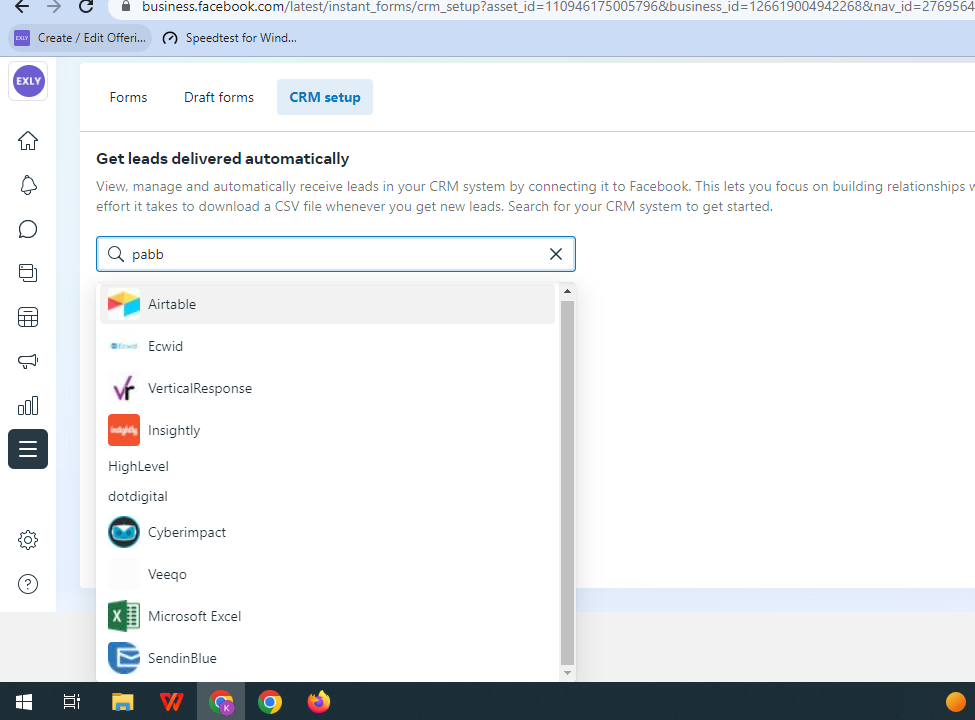Open the Speedtest for Wind... bookmark
975x720 pixels.
229,38
